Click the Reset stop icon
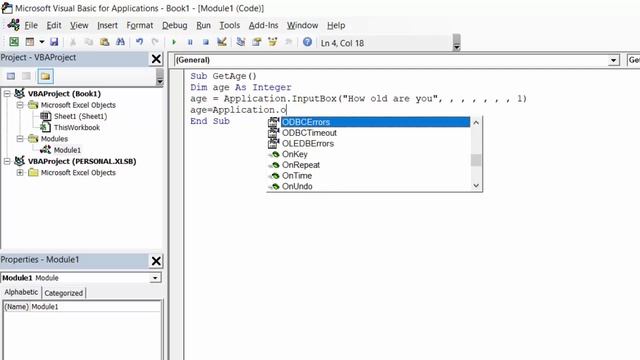This screenshot has height=360, width=640. [x=206, y=42]
